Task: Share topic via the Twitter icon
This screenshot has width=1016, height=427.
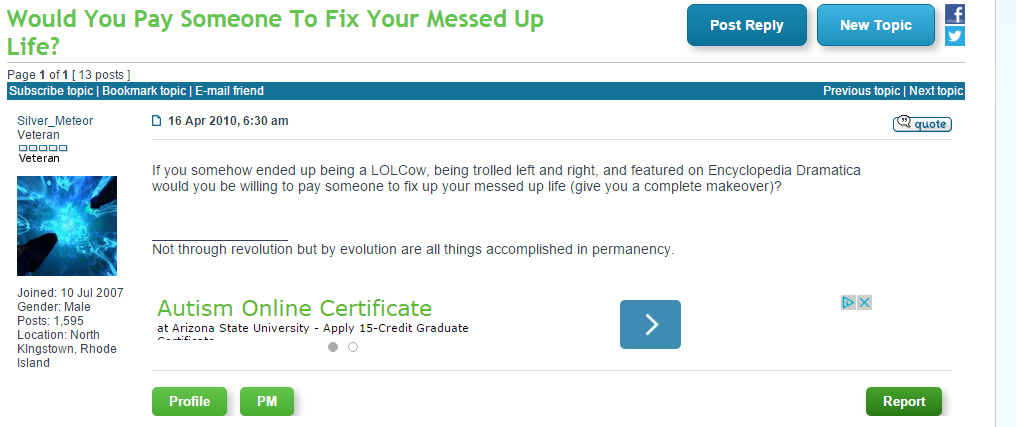Action: click(x=955, y=36)
